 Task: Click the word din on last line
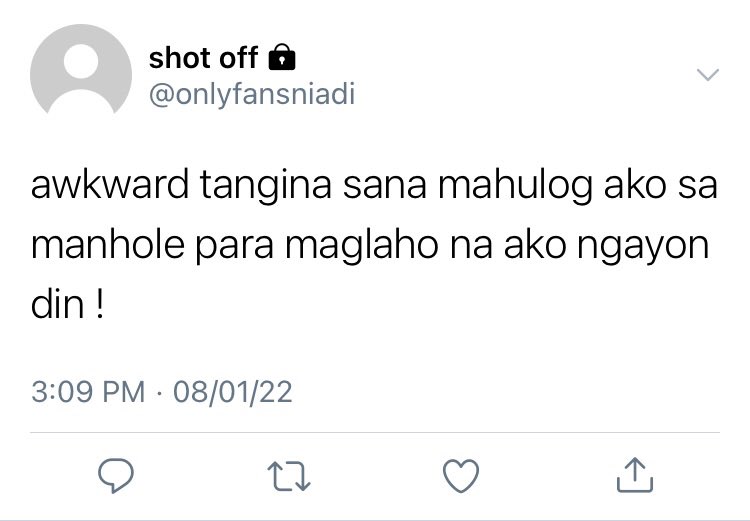(x=57, y=305)
